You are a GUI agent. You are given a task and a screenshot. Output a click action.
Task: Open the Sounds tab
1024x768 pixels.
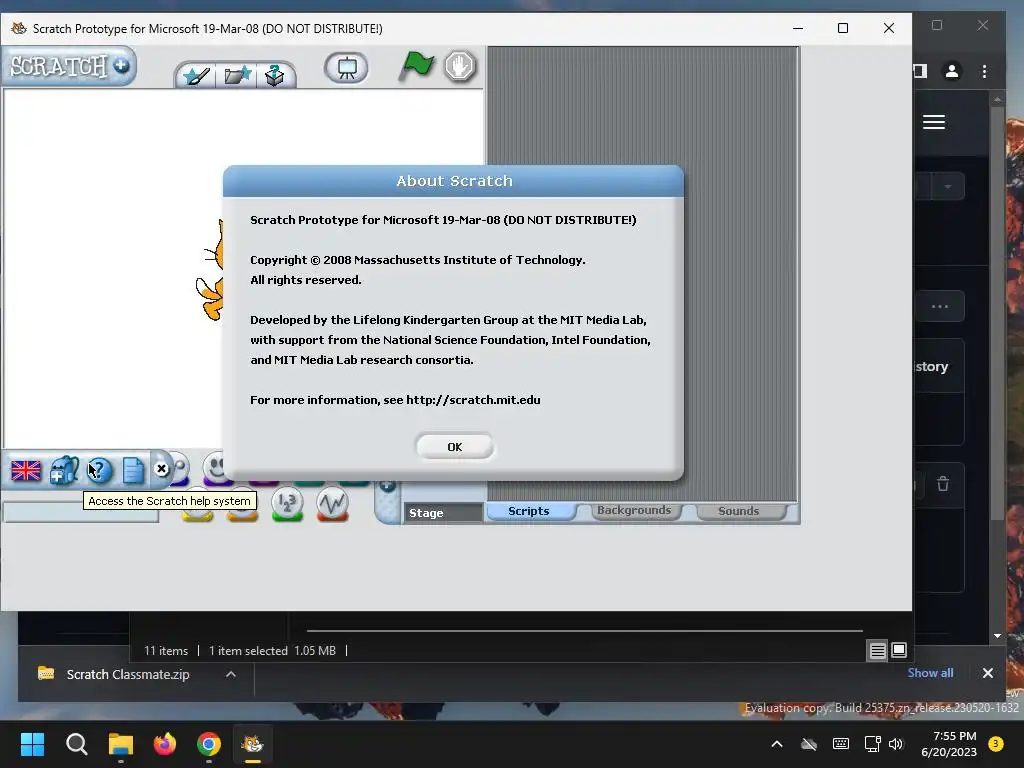click(739, 511)
